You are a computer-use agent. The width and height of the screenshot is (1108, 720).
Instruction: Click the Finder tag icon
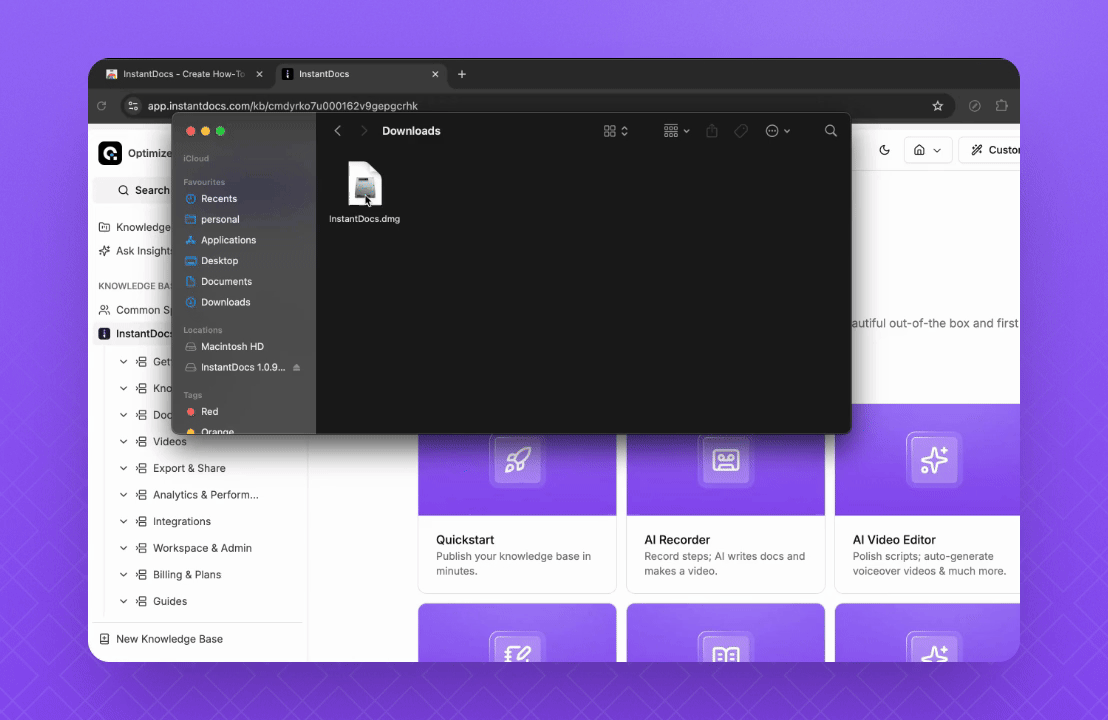(x=741, y=131)
